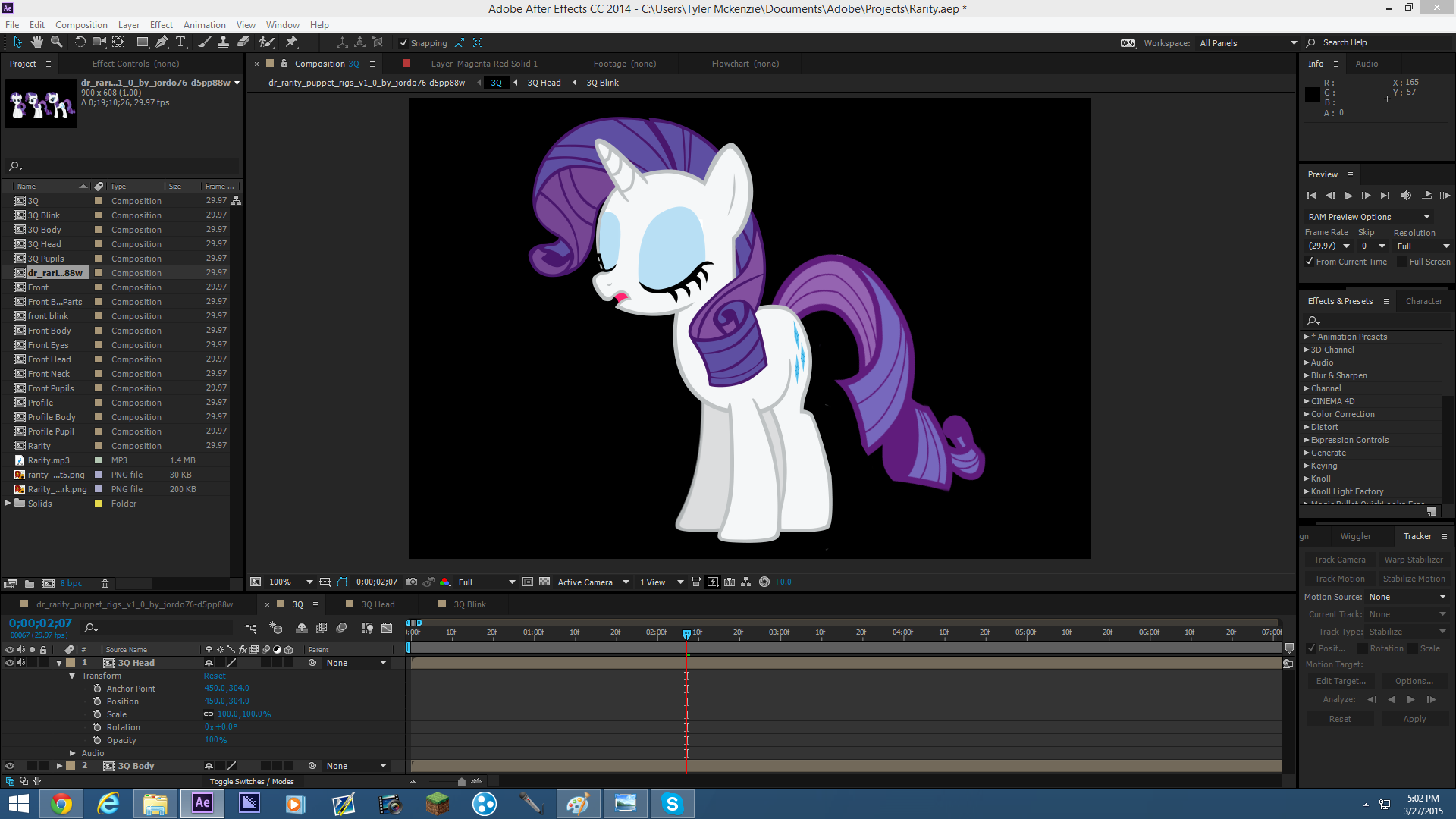Open the composition flowchart icon in viewer

pos(746,582)
